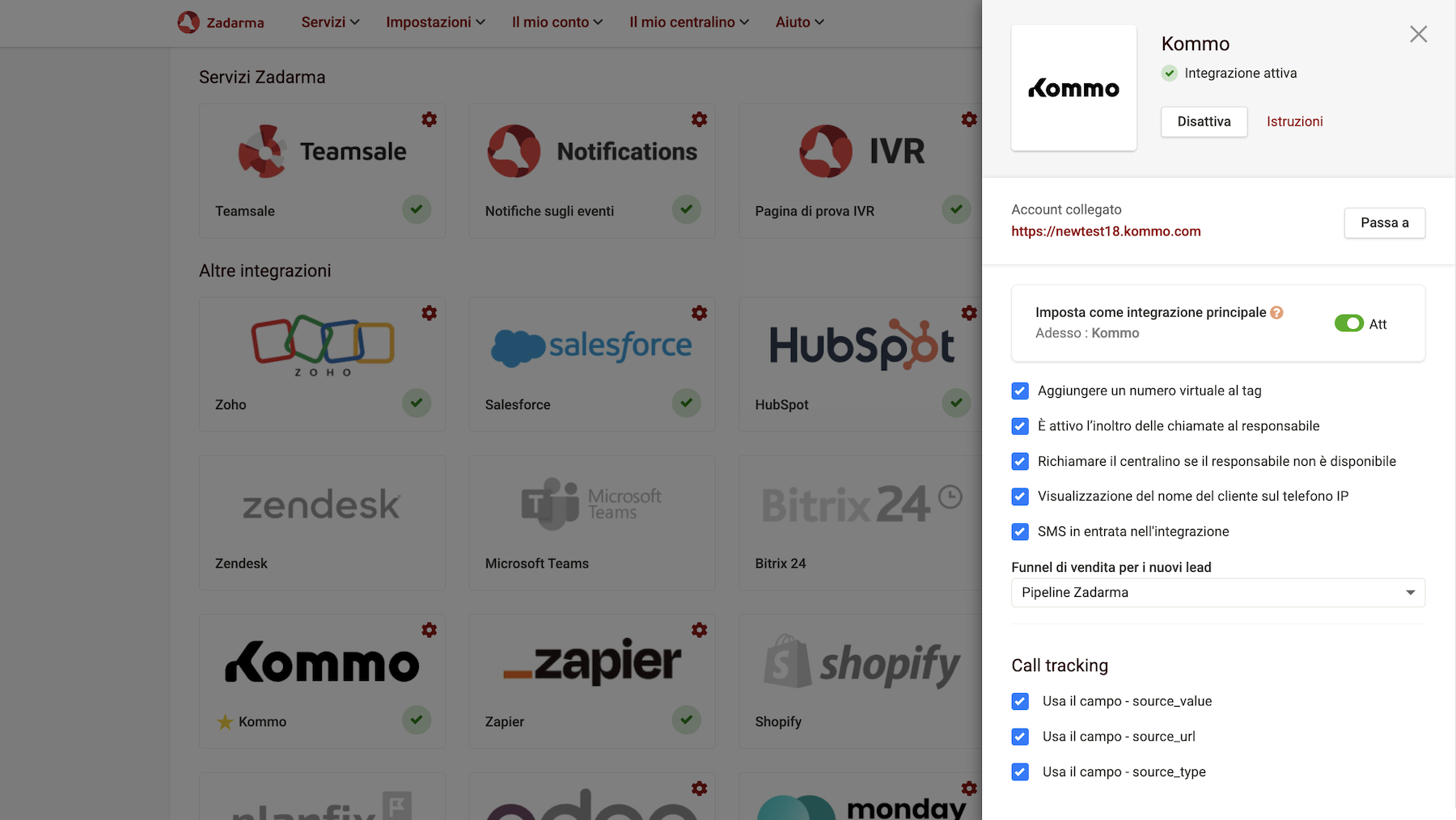Expand the Servizi menu
Screen dimensions: 1456x820
(330, 22)
